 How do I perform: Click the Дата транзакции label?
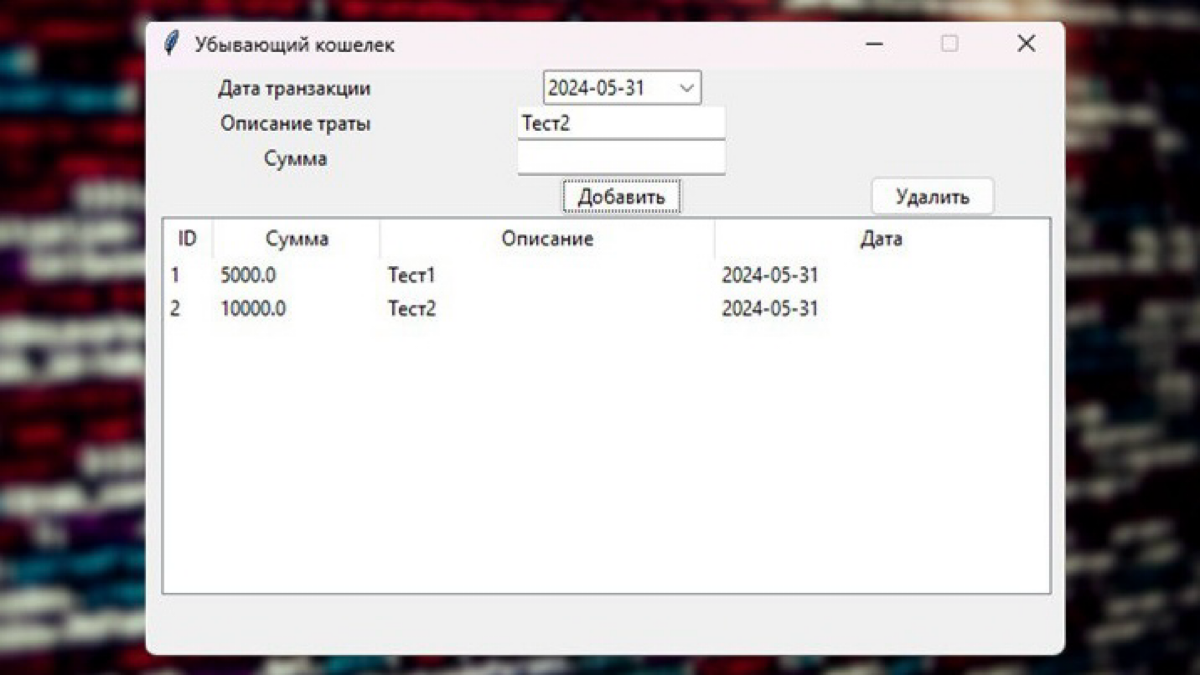(293, 88)
